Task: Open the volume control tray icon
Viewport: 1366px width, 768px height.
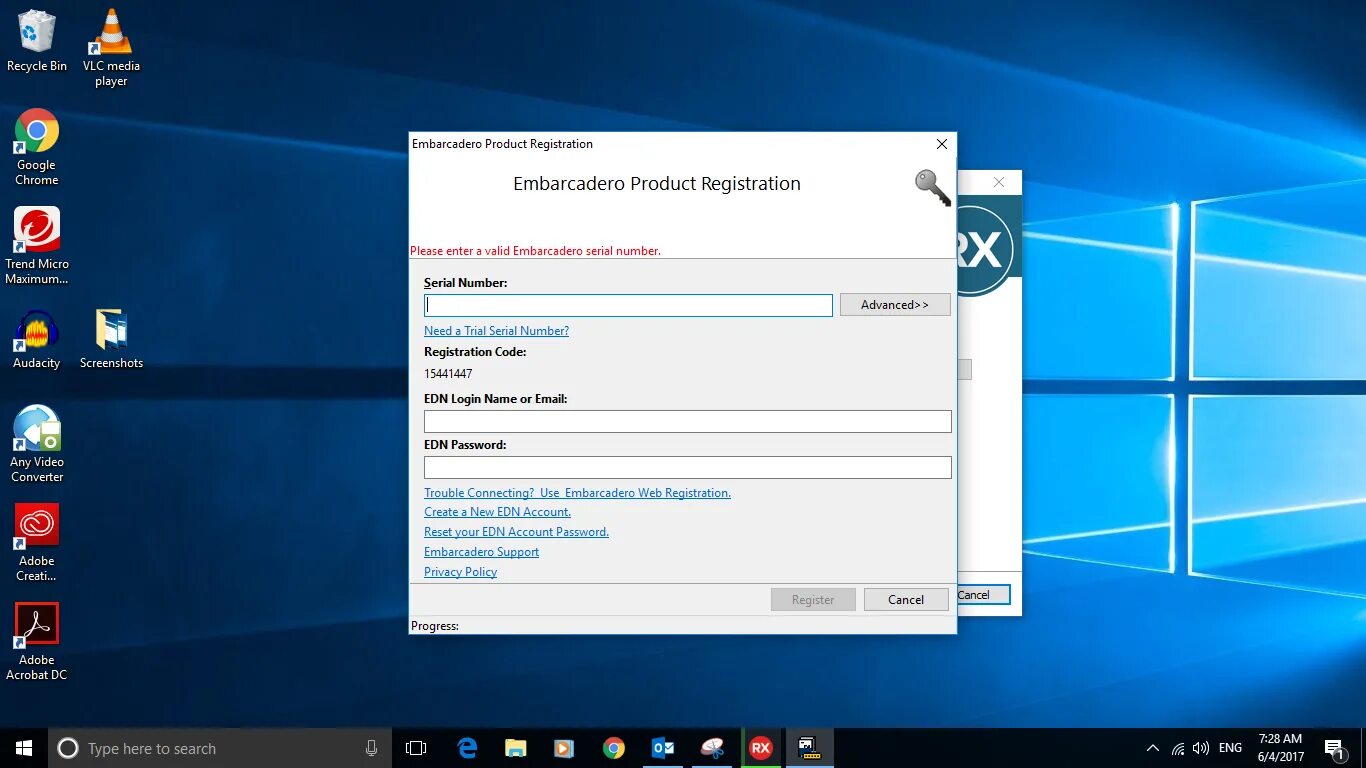Action: coord(1201,748)
